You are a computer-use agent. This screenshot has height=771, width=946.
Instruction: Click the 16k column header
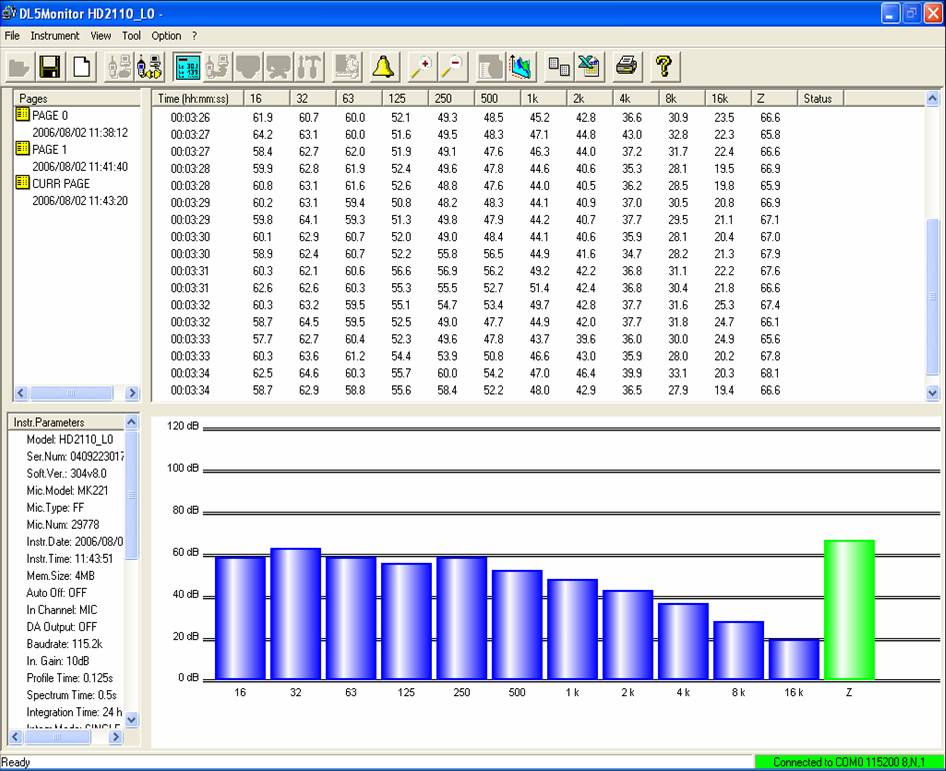tap(728, 98)
